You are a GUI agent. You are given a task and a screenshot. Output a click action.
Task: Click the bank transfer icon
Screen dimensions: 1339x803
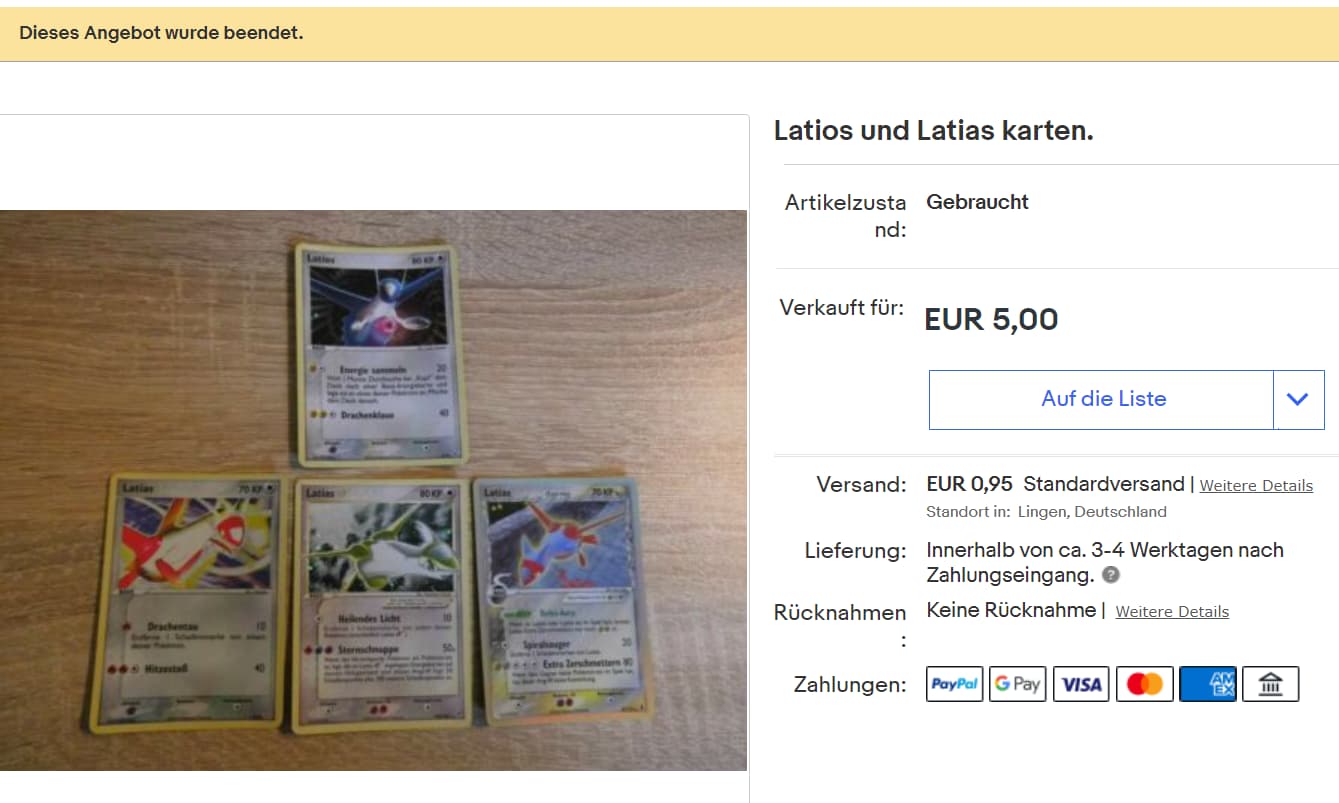point(1270,684)
